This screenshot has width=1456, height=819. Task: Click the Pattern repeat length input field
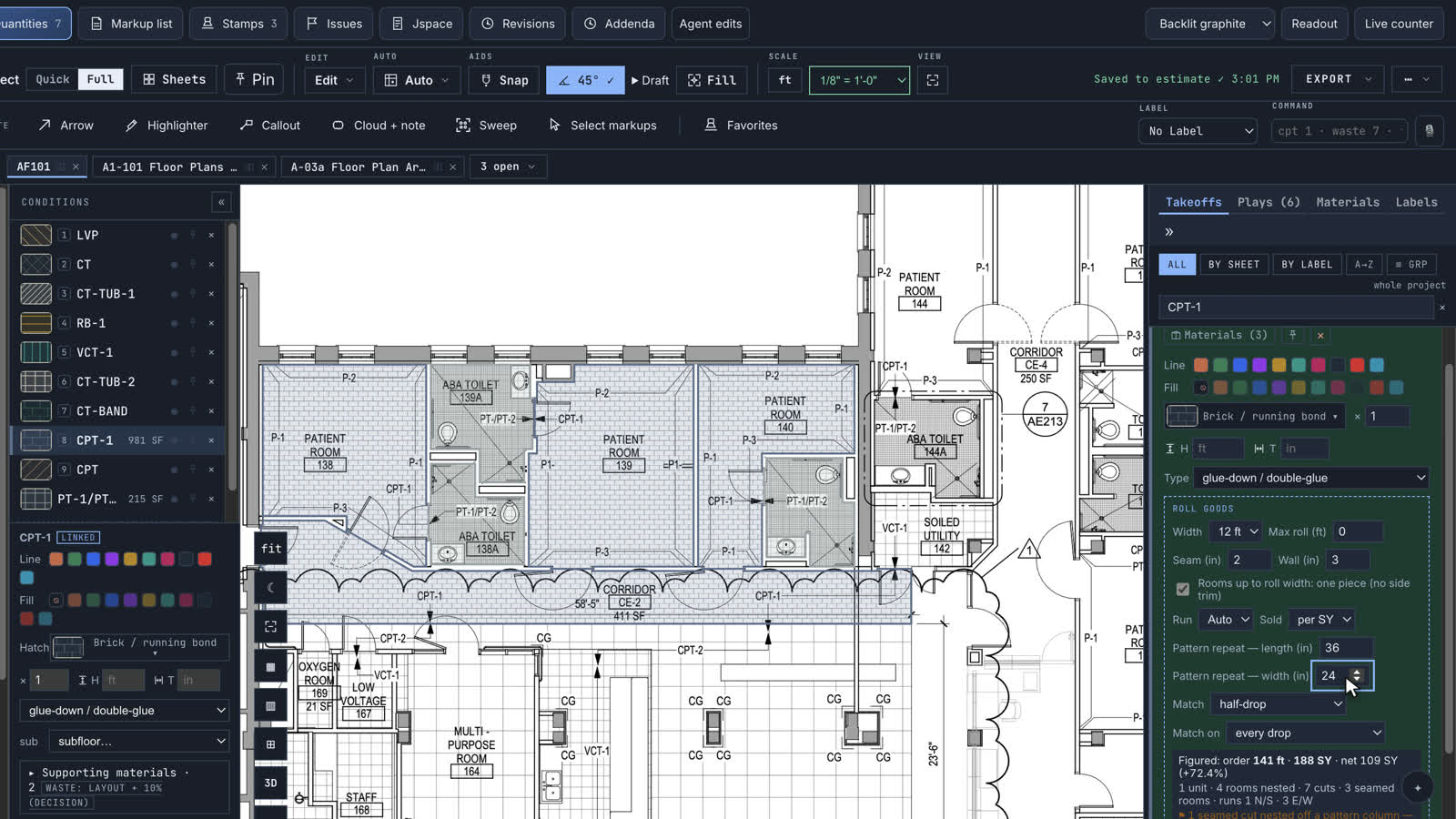1345,648
